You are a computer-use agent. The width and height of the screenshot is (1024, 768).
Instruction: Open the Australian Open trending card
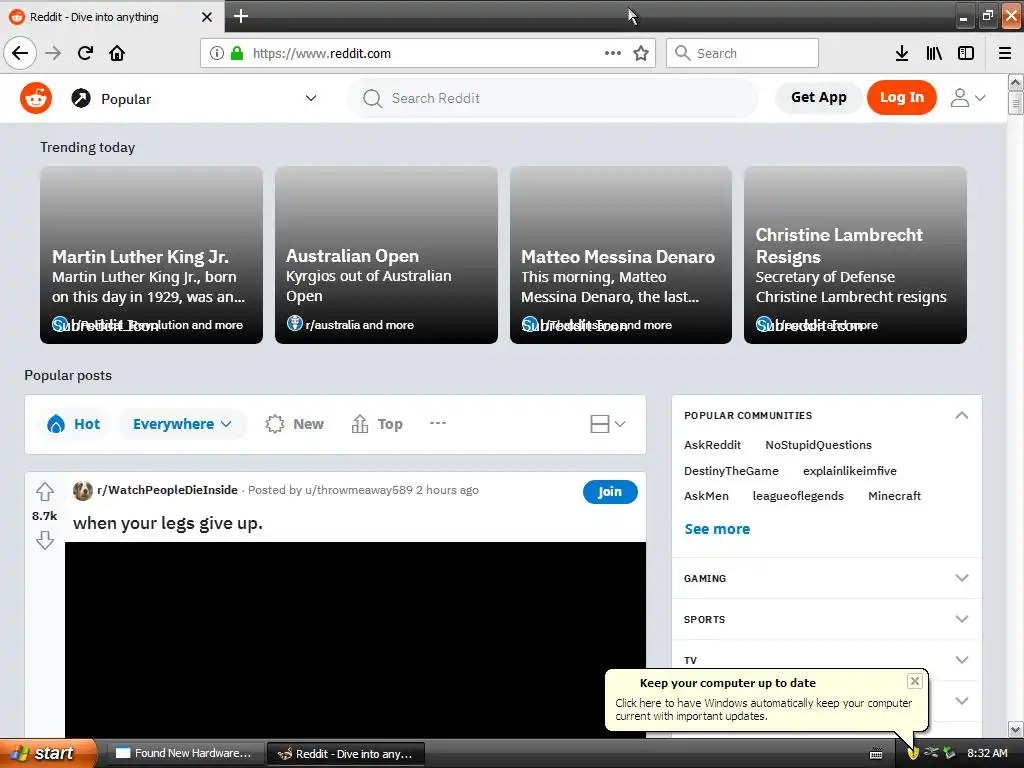(386, 255)
